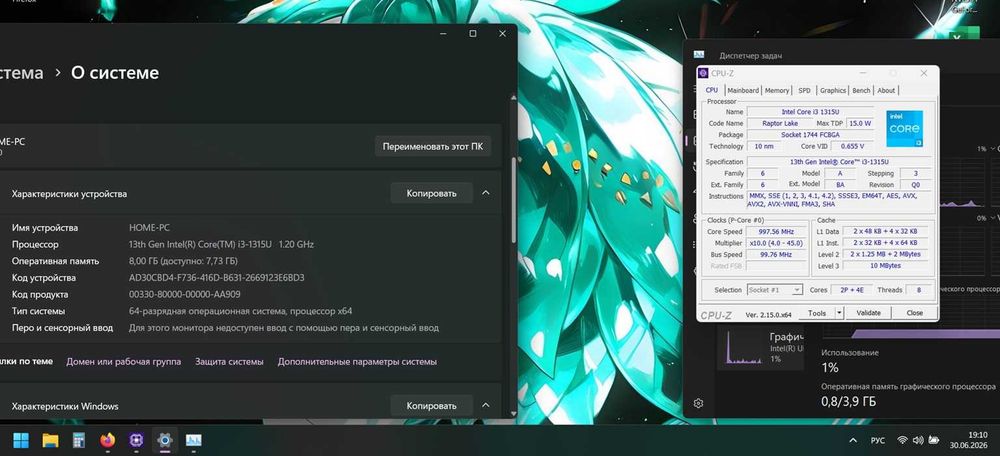Click the device ID AD30CBD4-F736-416D-B631-2669123E6BD3
The width and height of the screenshot is (1000, 456).
tap(216, 277)
